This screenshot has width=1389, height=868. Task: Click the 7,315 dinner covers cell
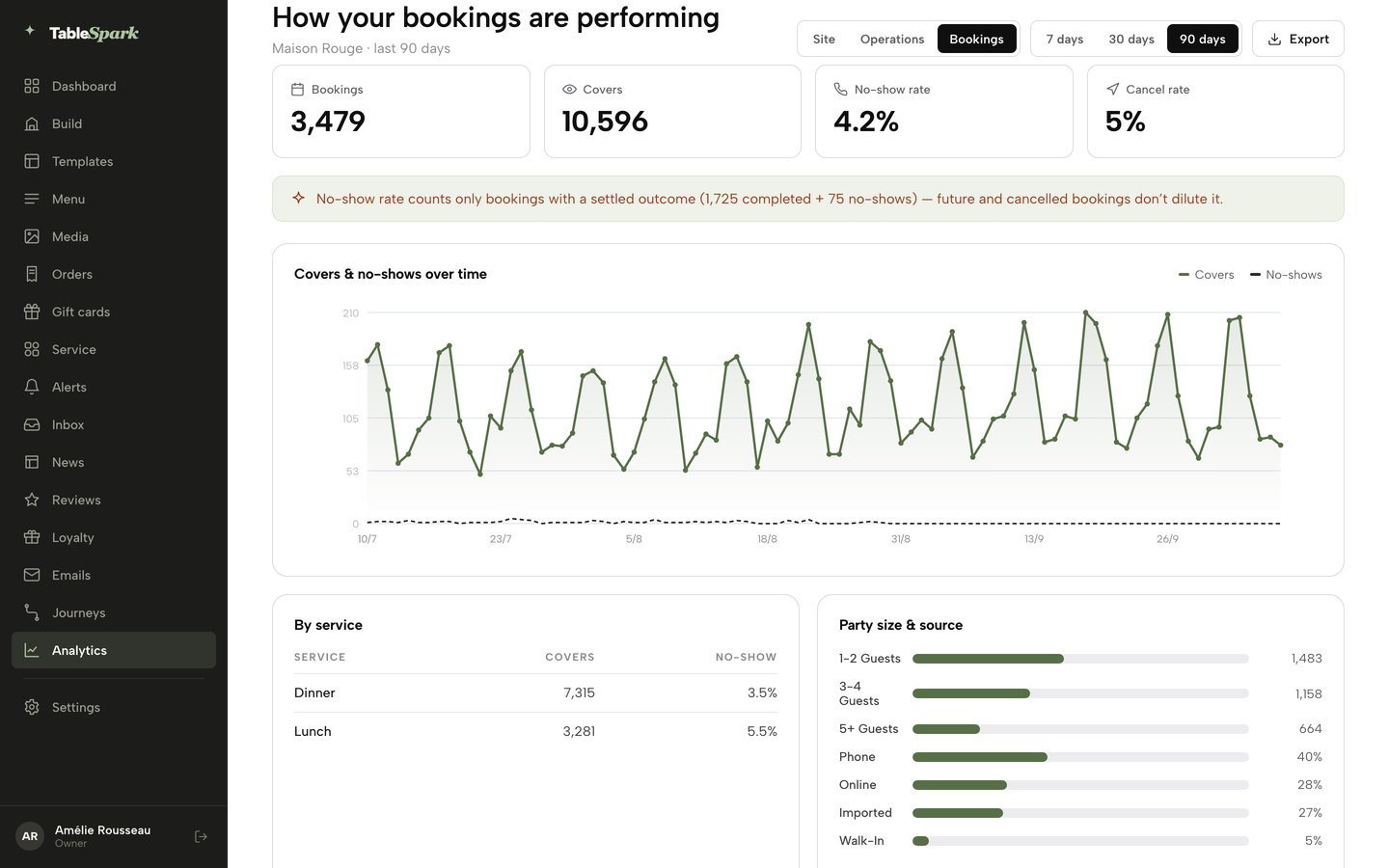579,692
